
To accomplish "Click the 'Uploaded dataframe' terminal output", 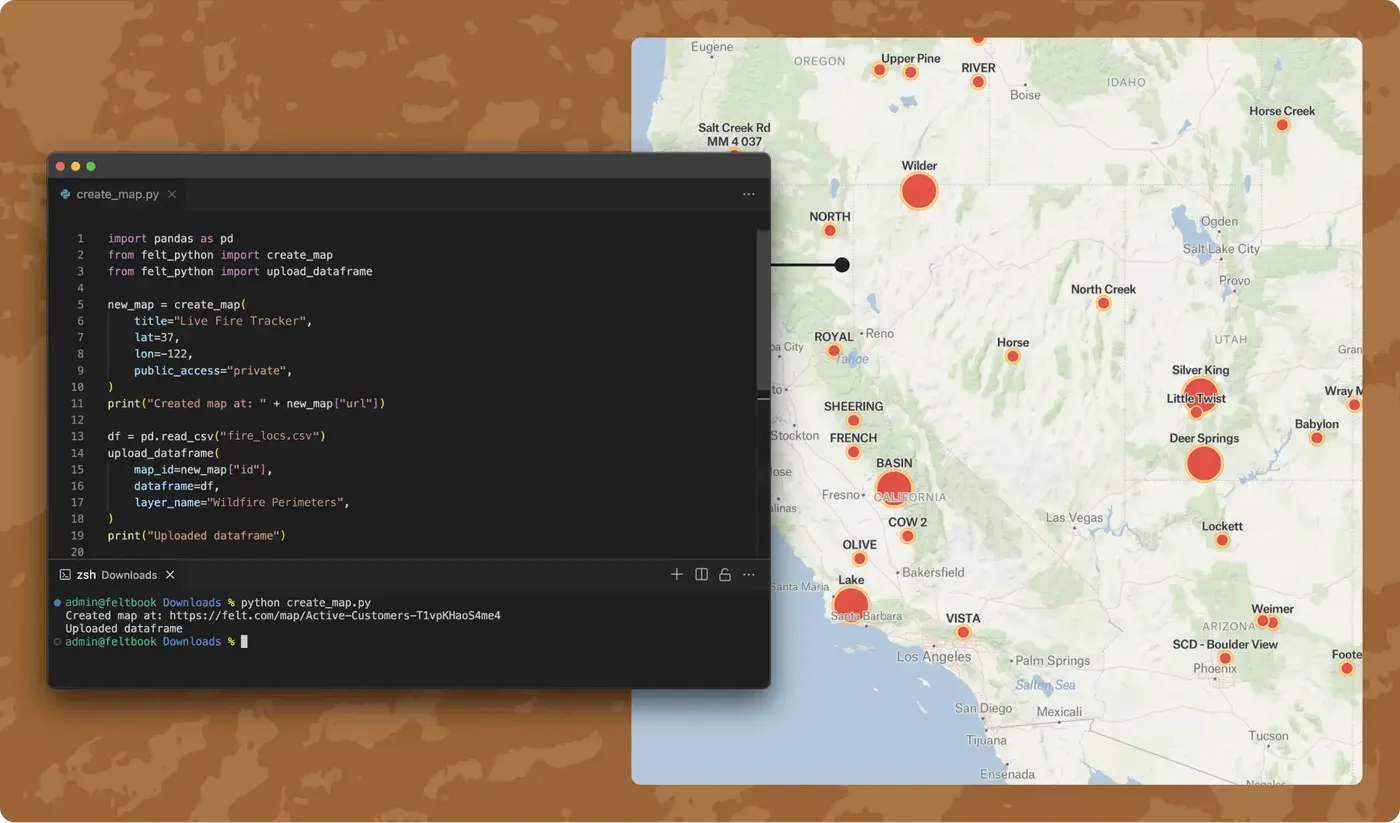I will [x=124, y=629].
